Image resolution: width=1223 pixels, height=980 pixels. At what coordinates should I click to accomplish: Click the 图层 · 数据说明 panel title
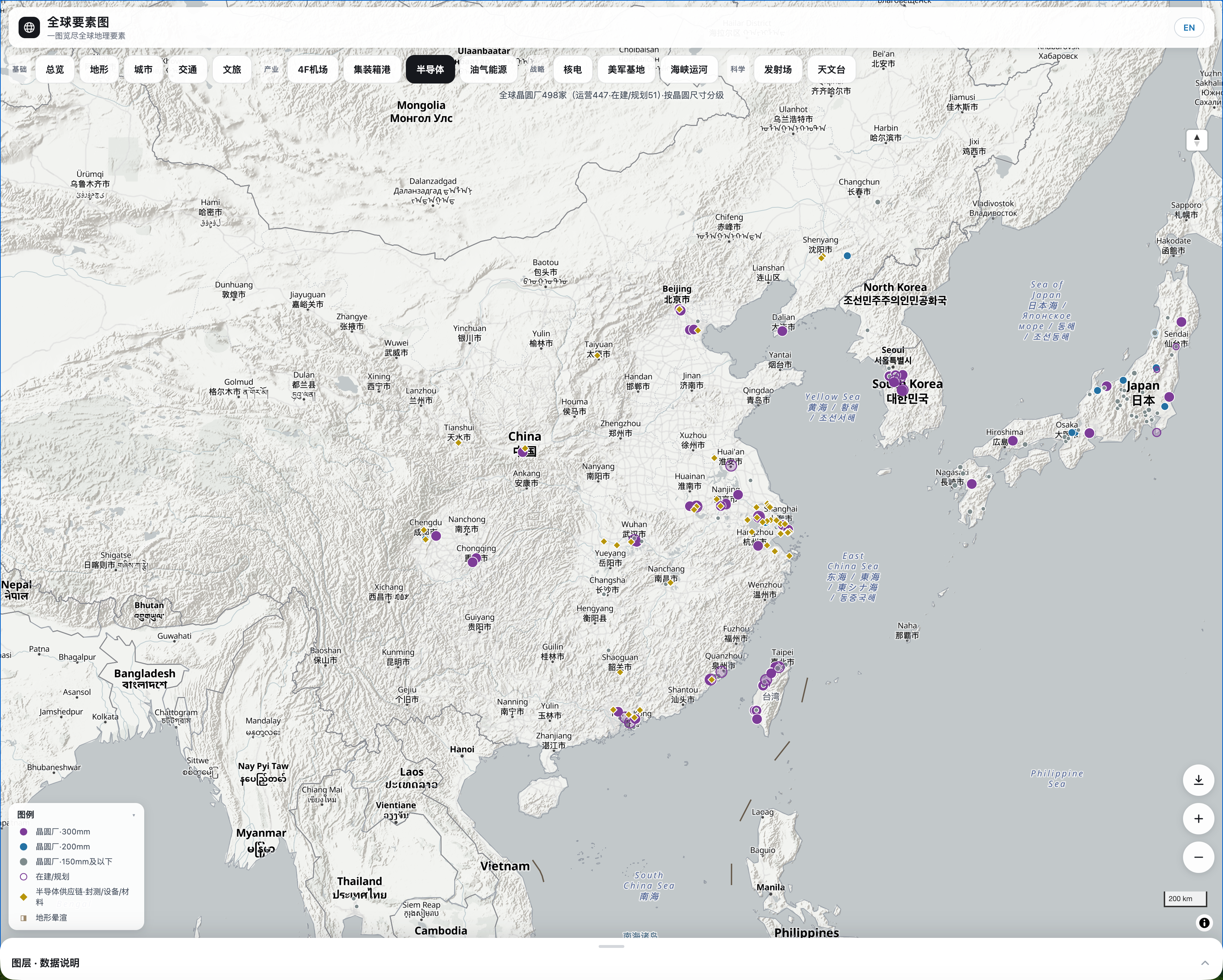point(45,963)
